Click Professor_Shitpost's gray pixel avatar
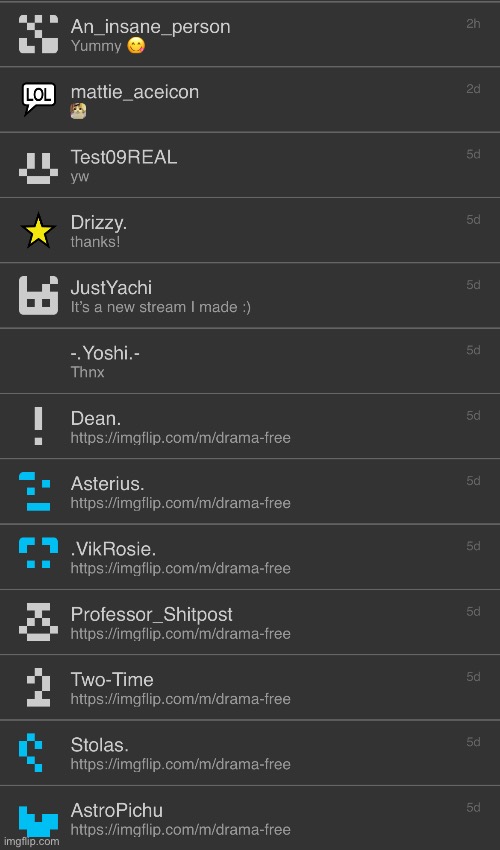 (39, 622)
